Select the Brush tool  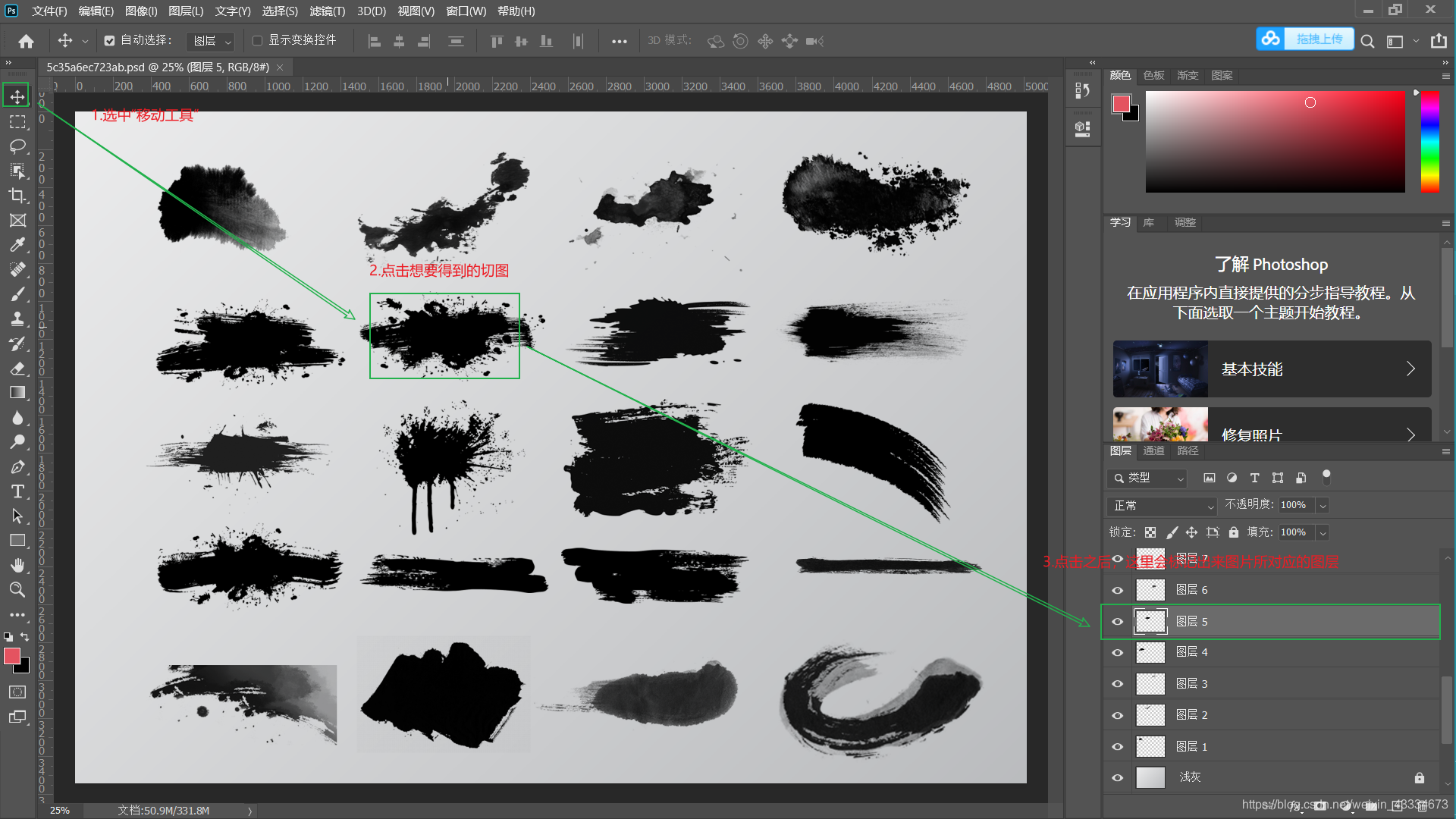pyautogui.click(x=17, y=294)
